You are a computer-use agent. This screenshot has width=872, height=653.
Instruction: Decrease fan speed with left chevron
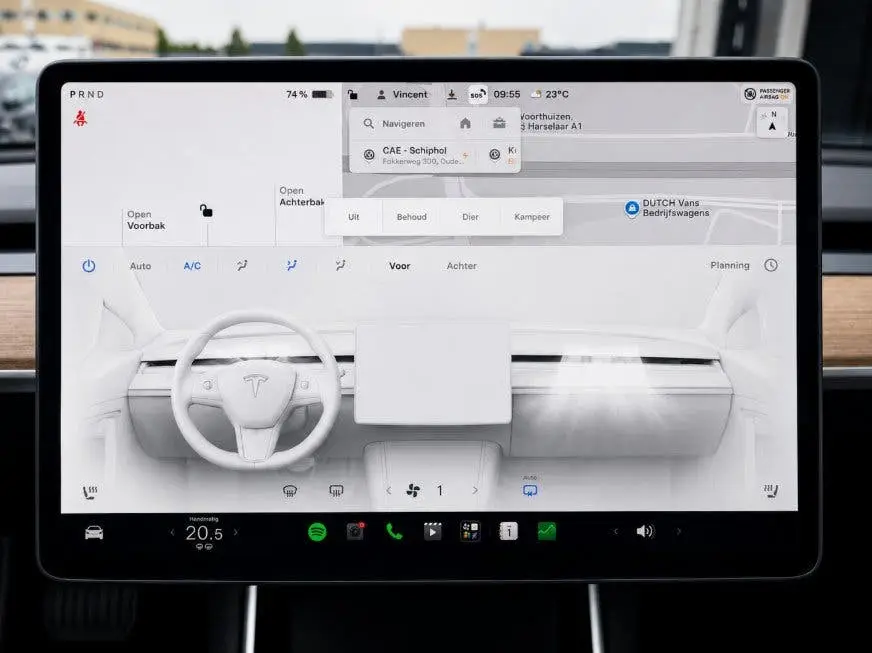[389, 491]
